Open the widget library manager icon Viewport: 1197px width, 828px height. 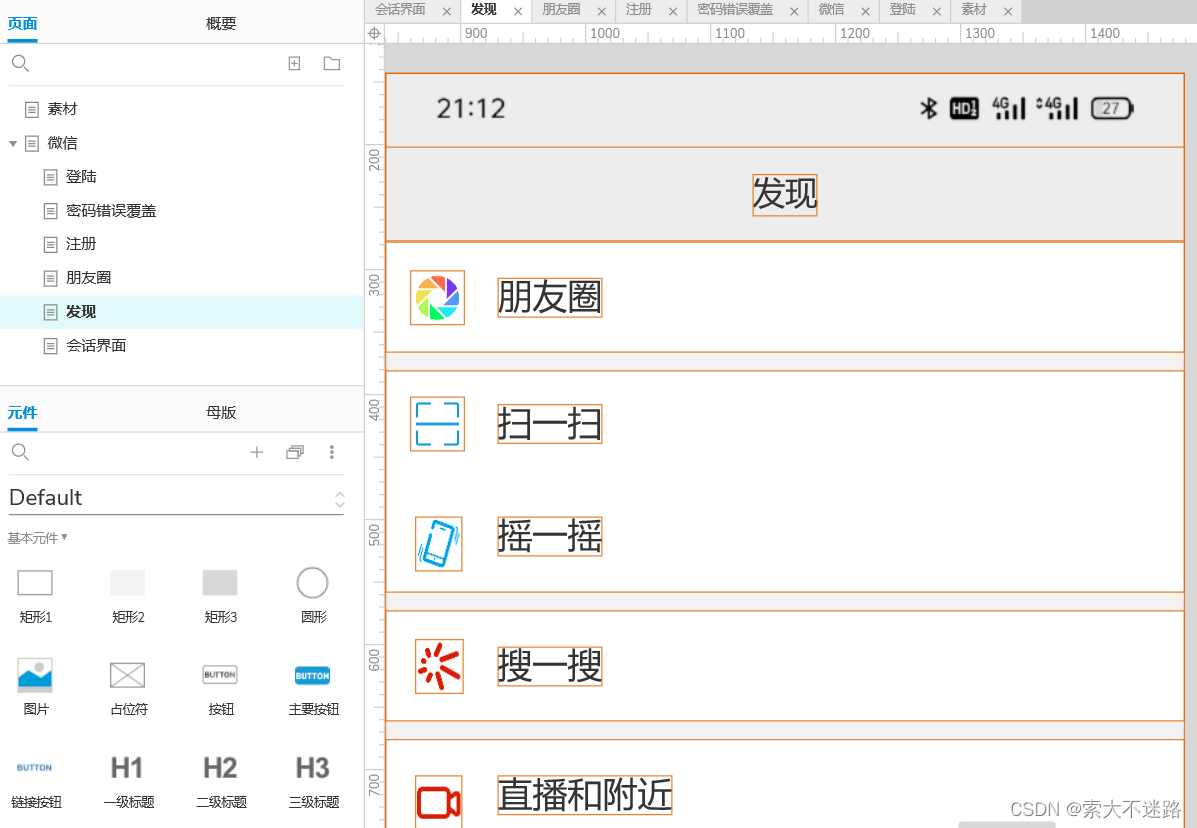point(295,453)
